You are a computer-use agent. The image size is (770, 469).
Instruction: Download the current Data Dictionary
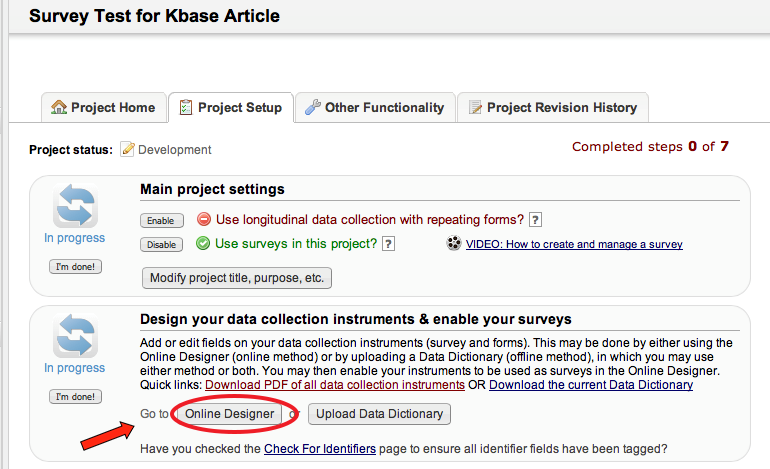point(591,385)
